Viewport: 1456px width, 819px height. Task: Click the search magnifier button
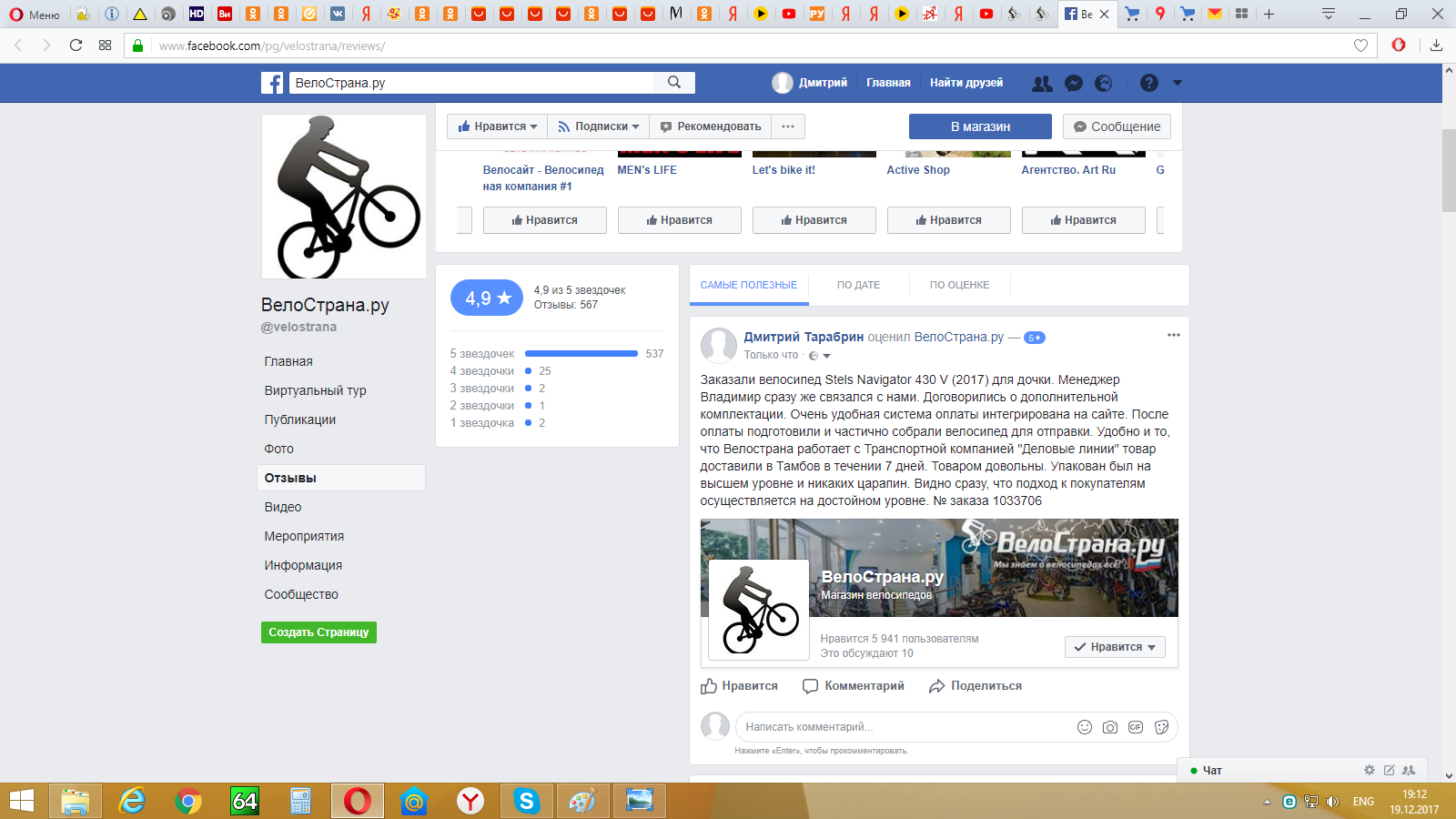click(674, 82)
